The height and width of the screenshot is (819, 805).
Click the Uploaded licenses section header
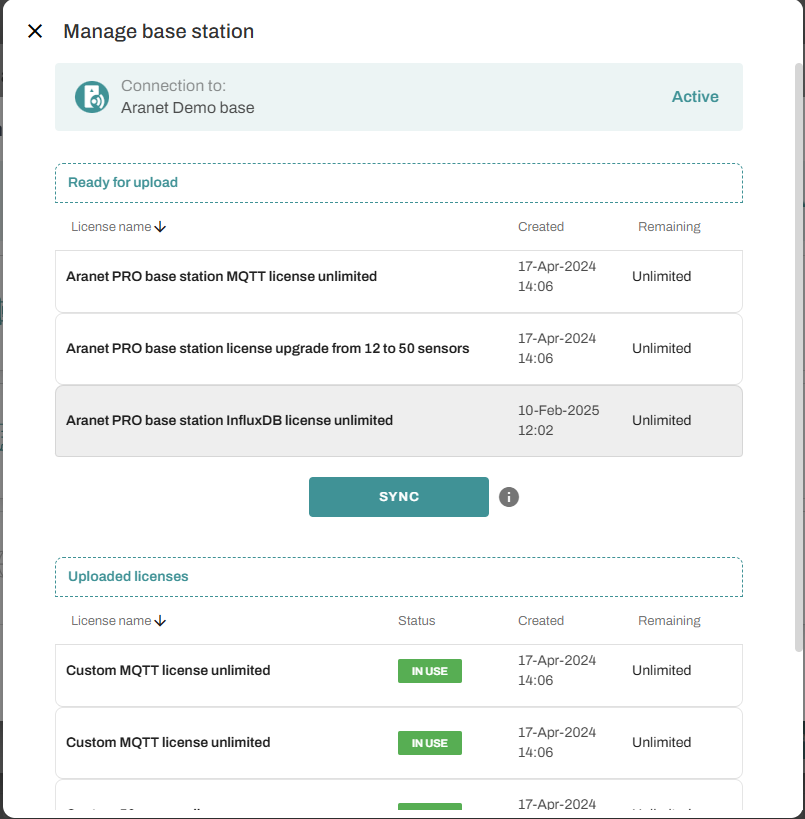[128, 577]
